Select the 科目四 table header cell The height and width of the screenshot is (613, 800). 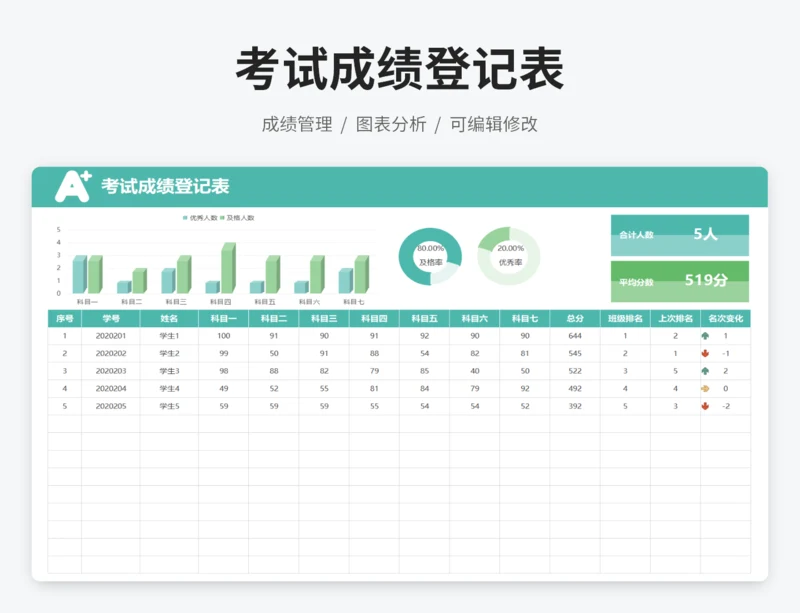374,318
